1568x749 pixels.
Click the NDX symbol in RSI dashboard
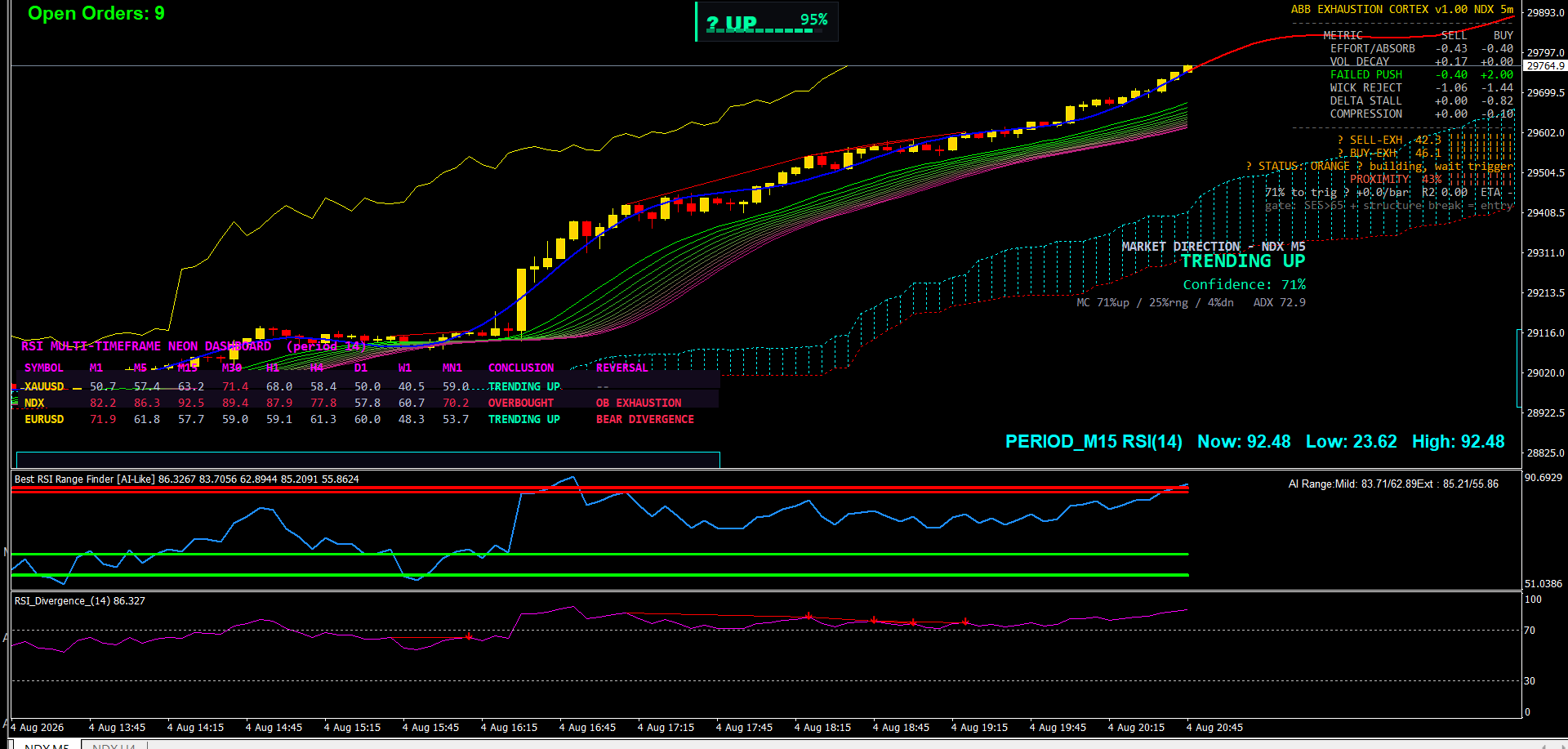(34, 403)
